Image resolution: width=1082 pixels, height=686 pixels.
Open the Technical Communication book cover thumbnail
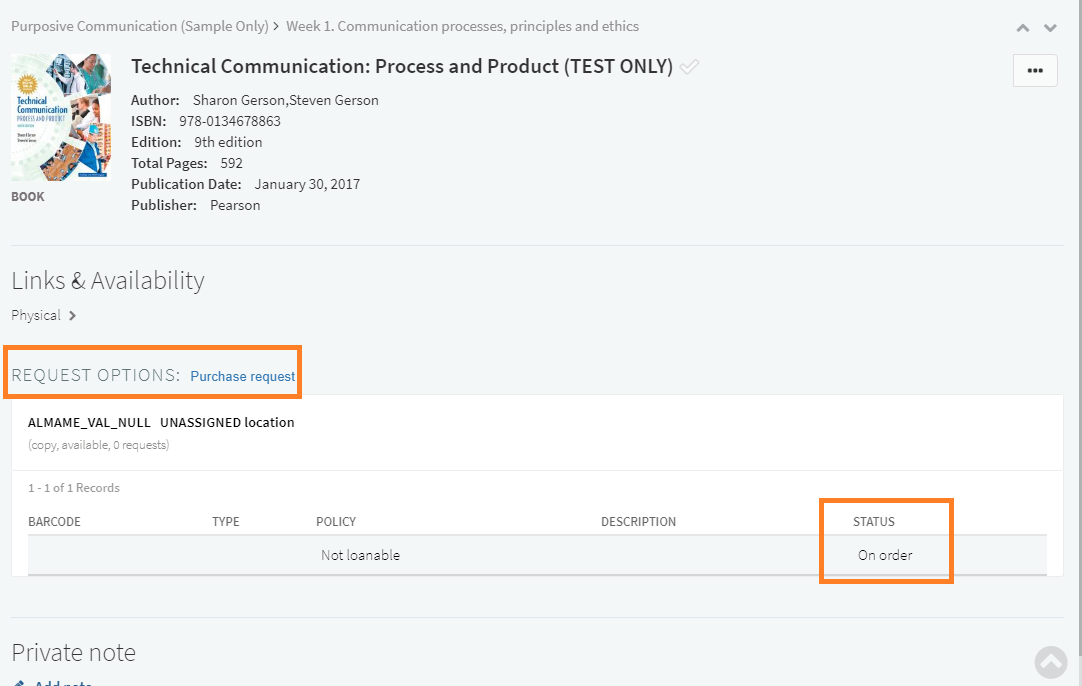pos(60,117)
